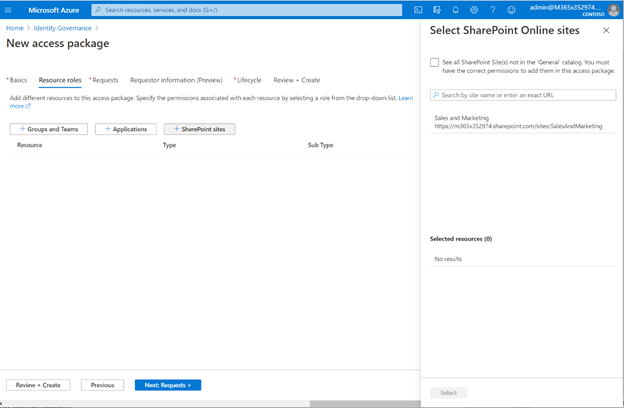The image size is (624, 408).
Task: Switch to Requestor information (Preview) tab
Action: point(176,80)
